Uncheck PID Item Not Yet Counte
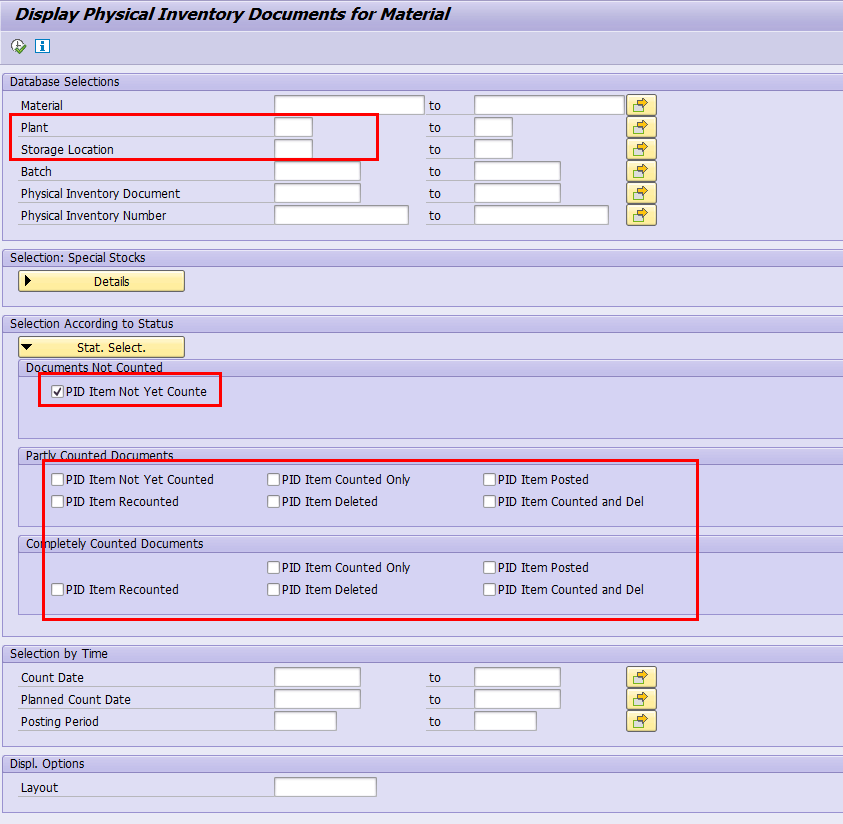 pos(57,391)
